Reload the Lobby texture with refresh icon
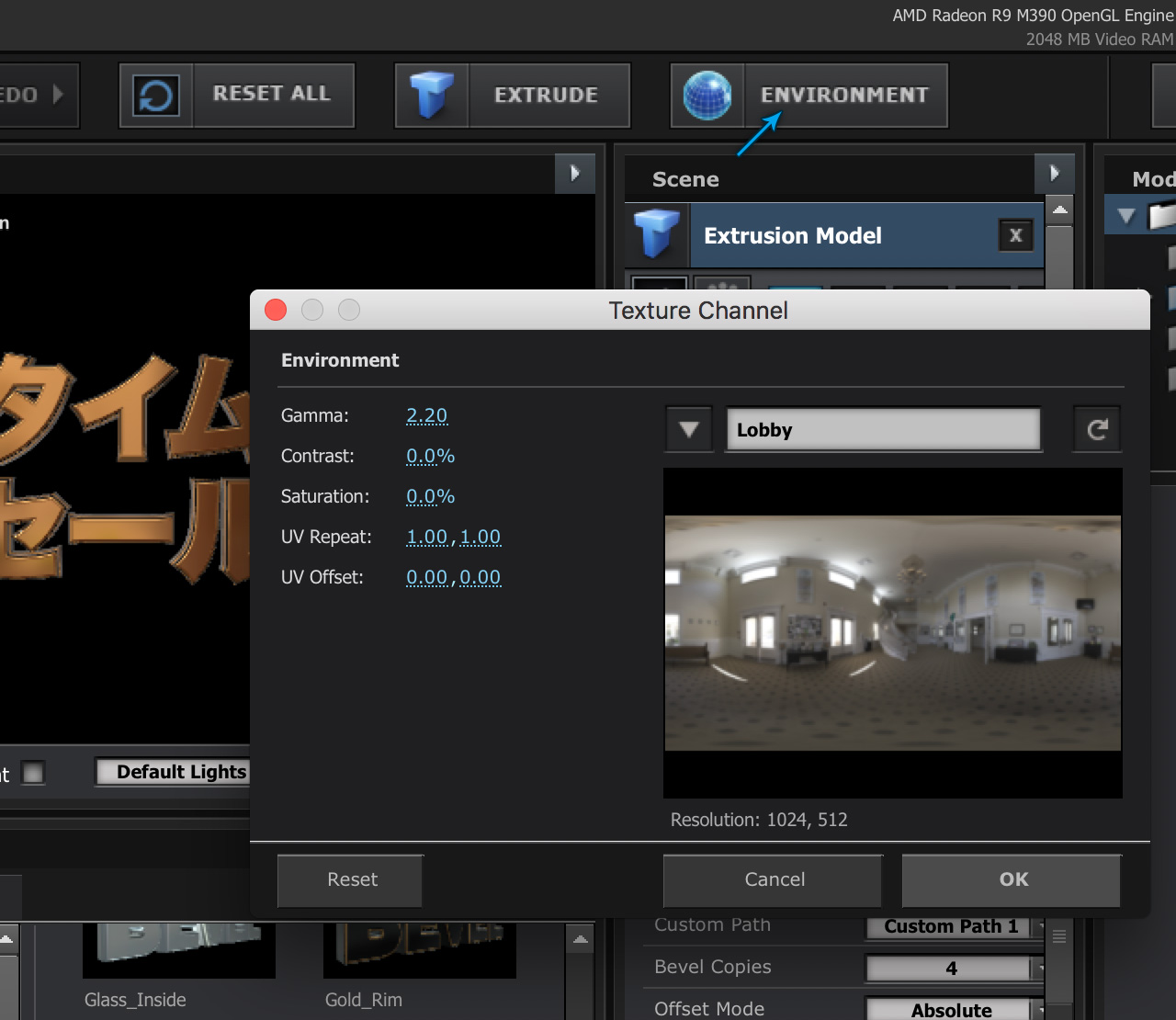1176x1020 pixels. tap(1097, 429)
